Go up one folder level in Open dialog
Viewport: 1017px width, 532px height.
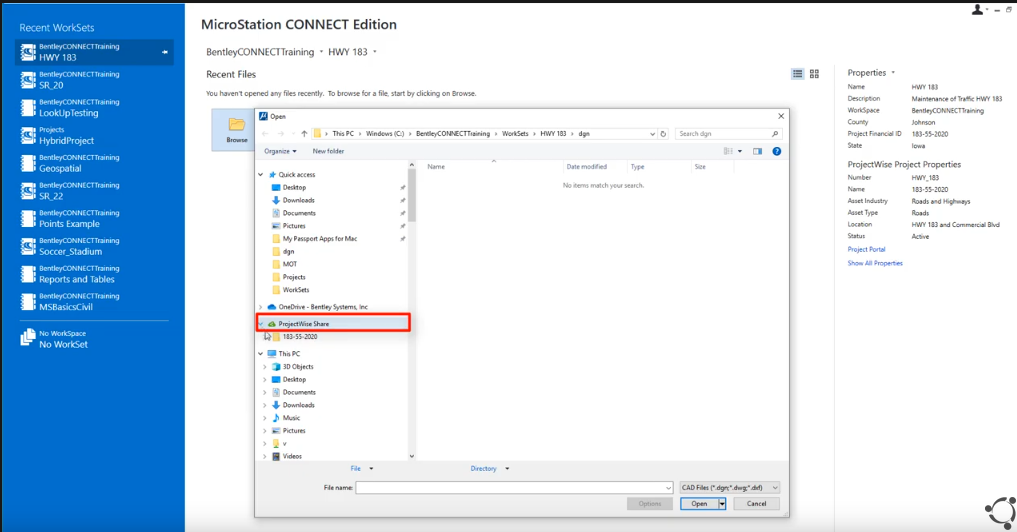pyautogui.click(x=304, y=134)
